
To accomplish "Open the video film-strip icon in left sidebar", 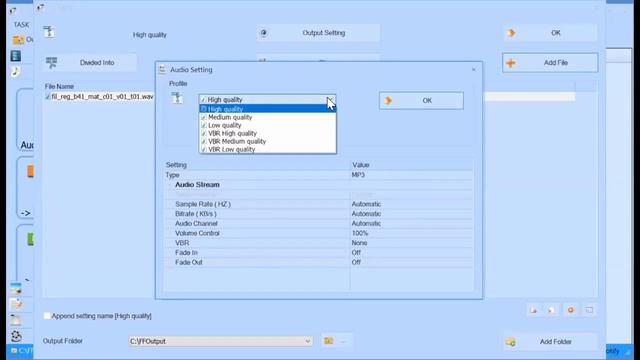I will 16,56.
